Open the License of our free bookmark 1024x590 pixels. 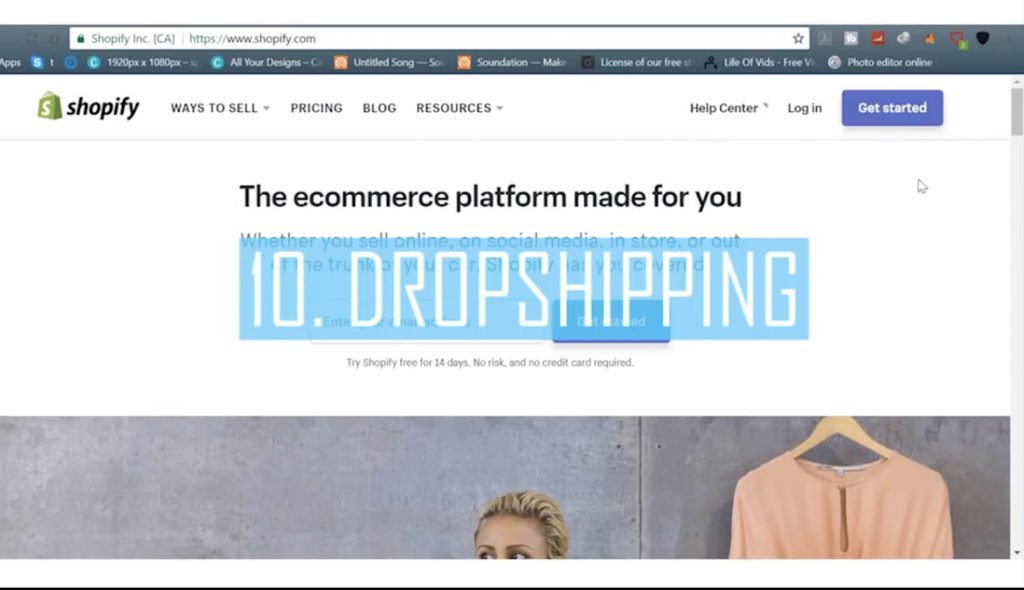[x=637, y=62]
